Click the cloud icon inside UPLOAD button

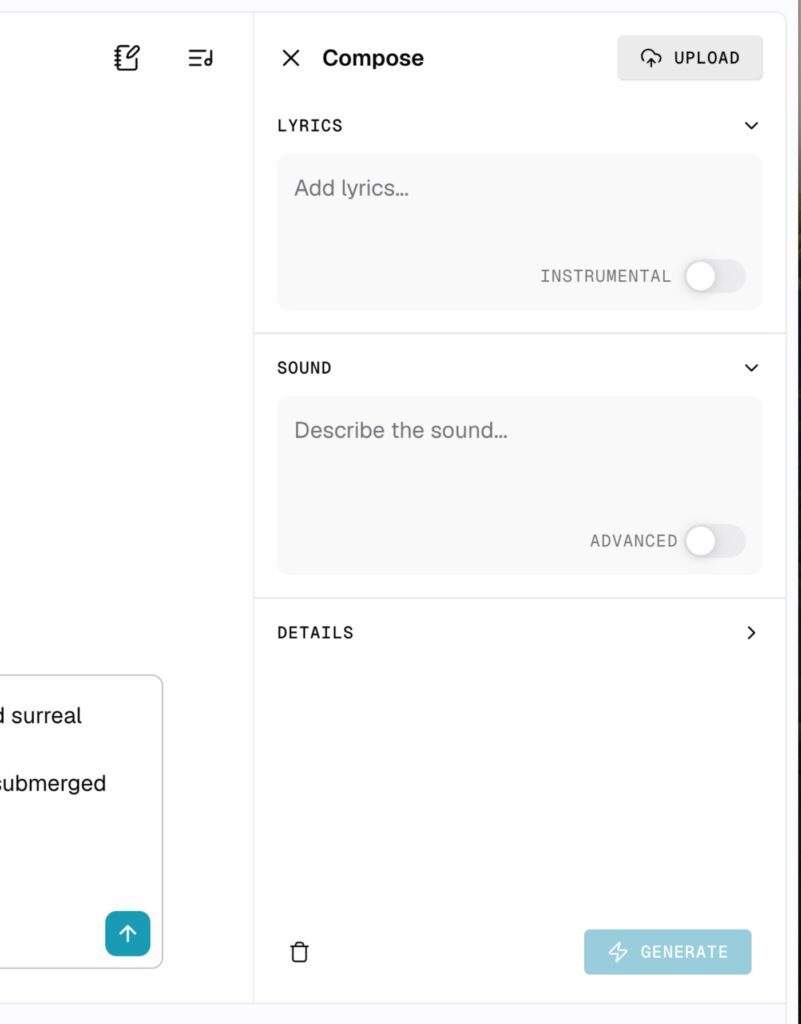[x=652, y=58]
